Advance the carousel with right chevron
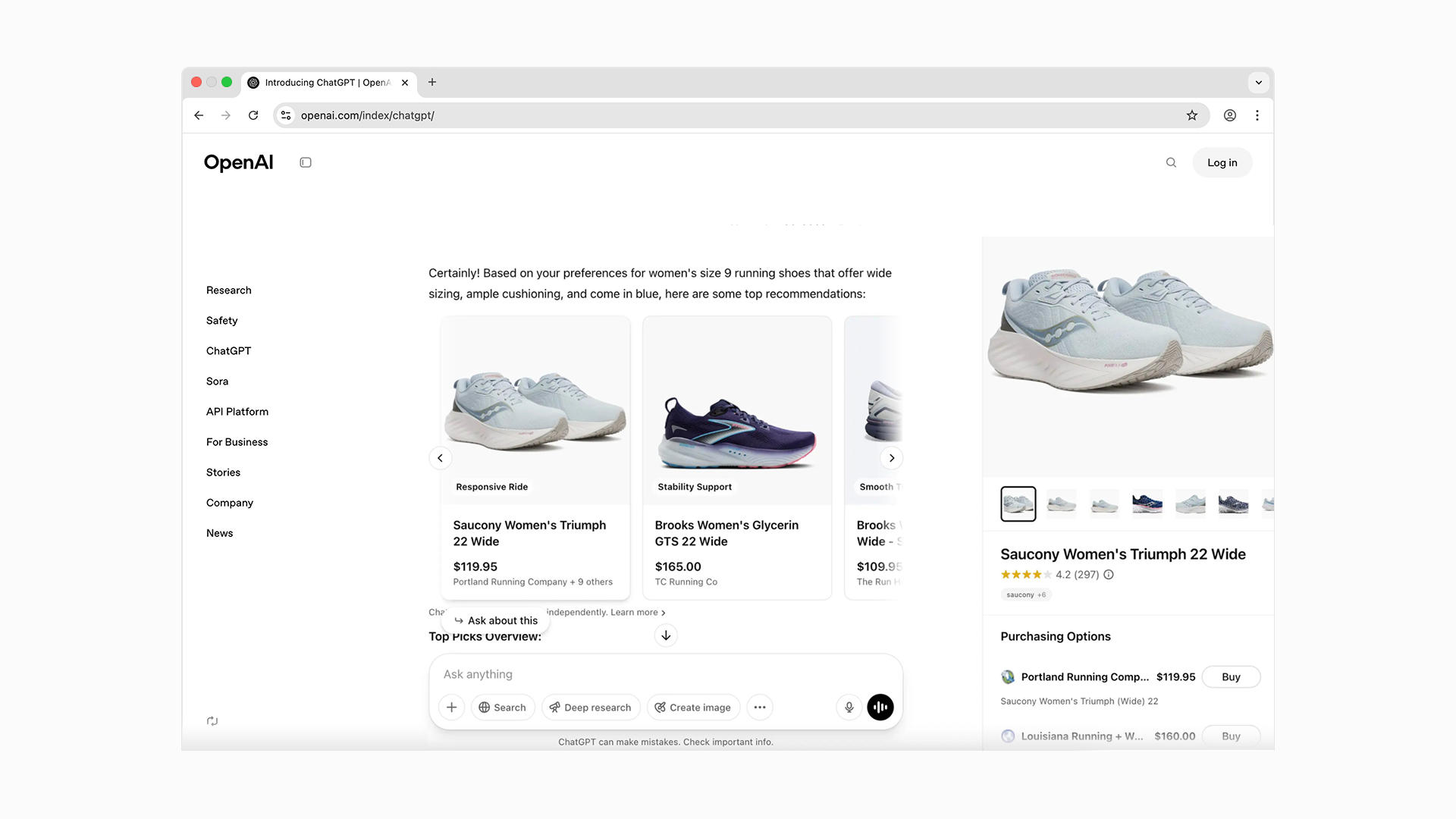Image resolution: width=1456 pixels, height=819 pixels. coord(892,458)
